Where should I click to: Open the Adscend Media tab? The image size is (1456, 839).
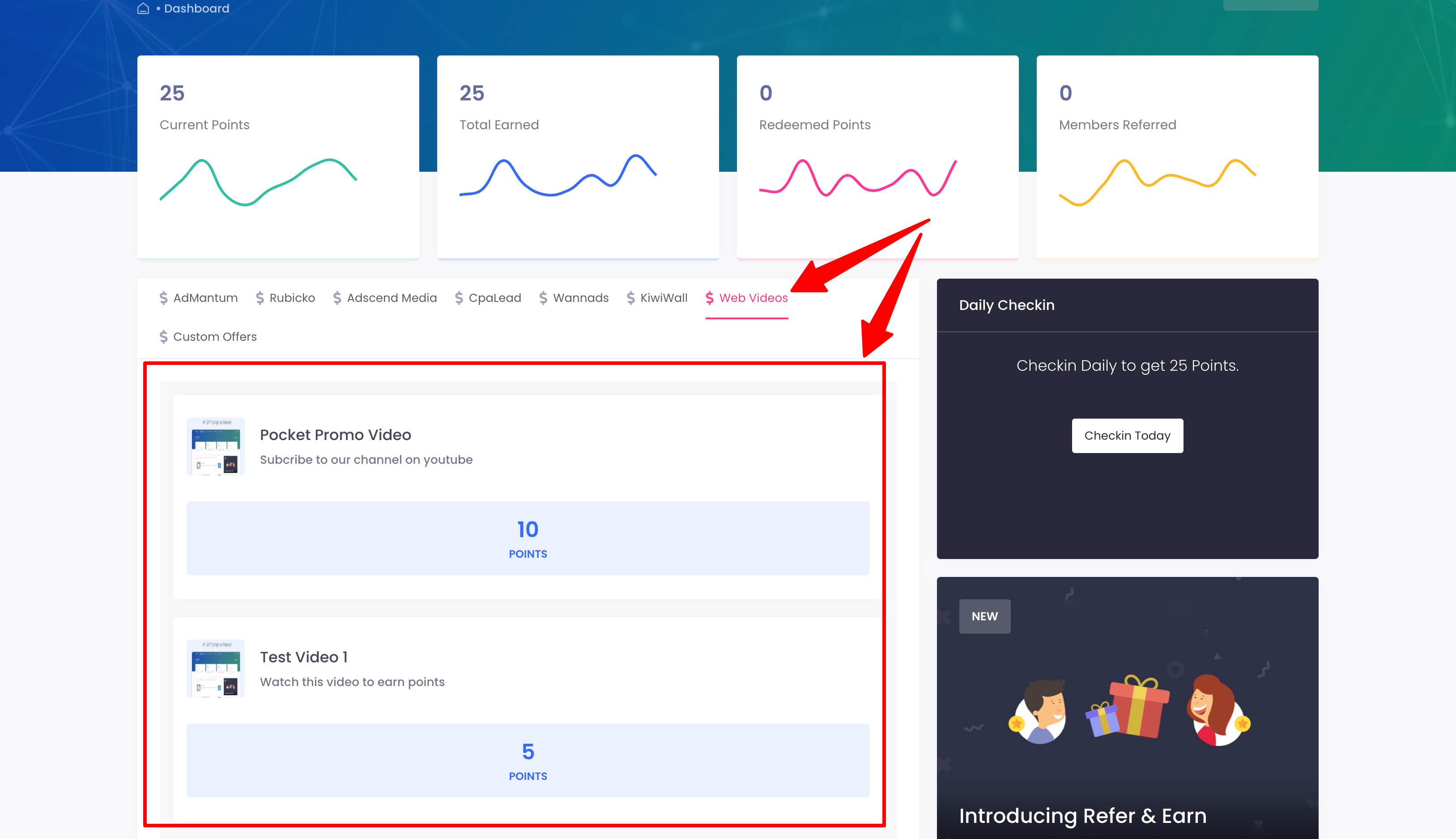pyautogui.click(x=392, y=298)
